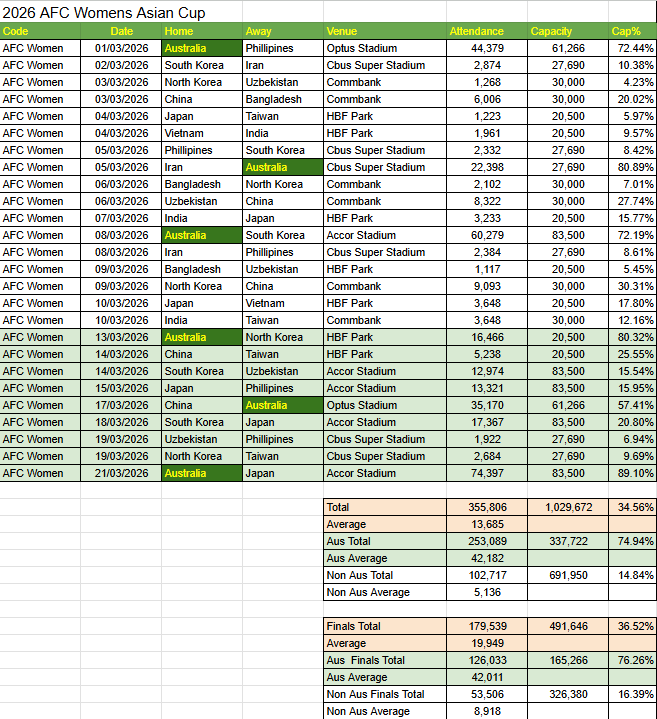This screenshot has height=719, width=657.
Task: Select attendance cell 13,321
Action: (x=487, y=388)
